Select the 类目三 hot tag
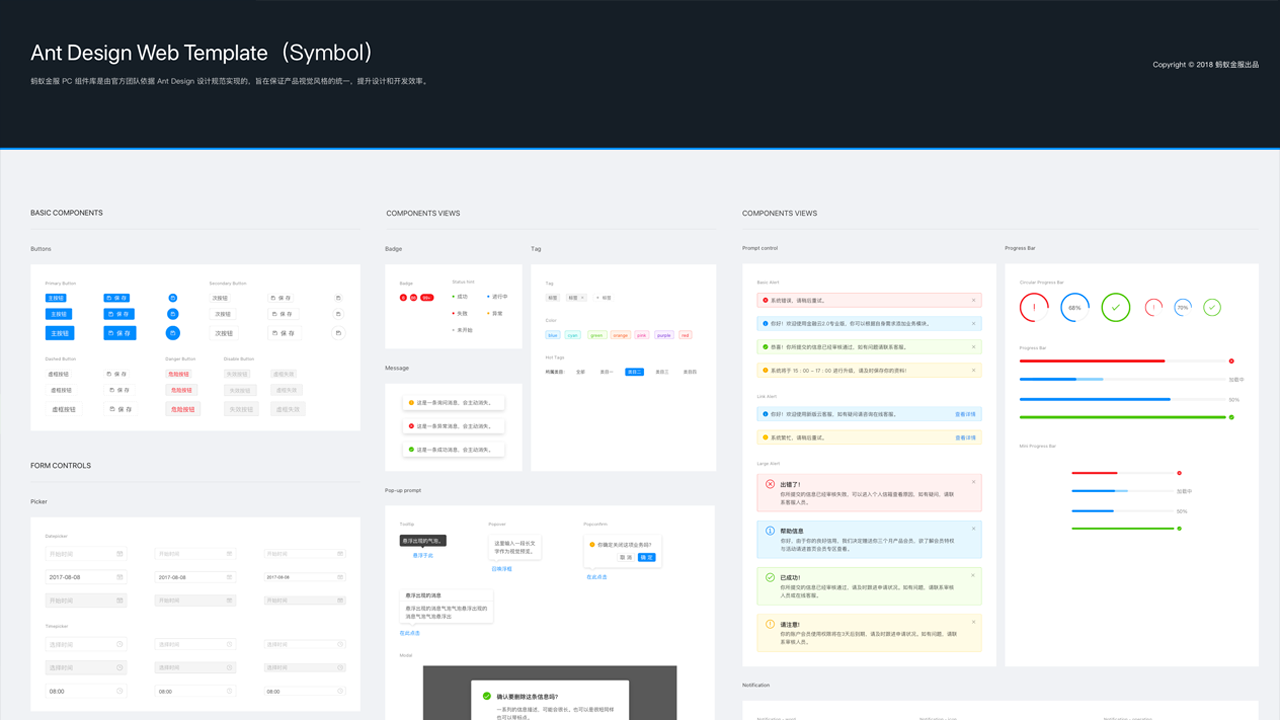Screen dimensions: 1280x720 point(662,372)
